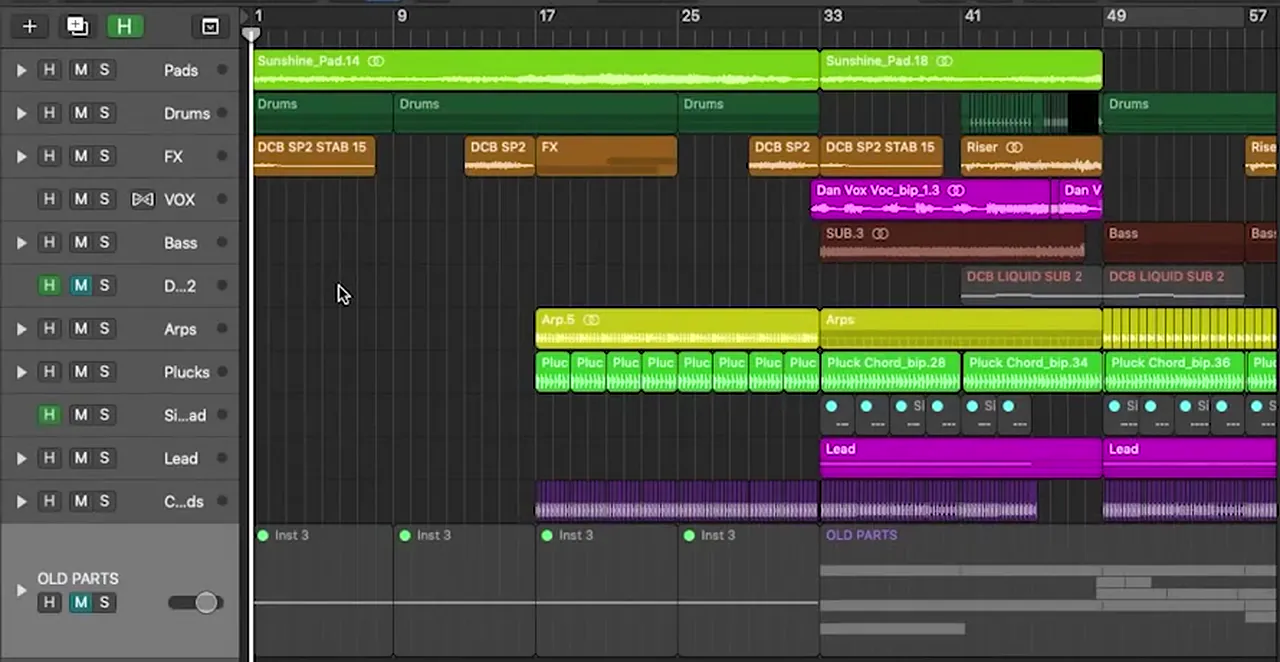Solo the OLD PARTS track

pos(104,602)
